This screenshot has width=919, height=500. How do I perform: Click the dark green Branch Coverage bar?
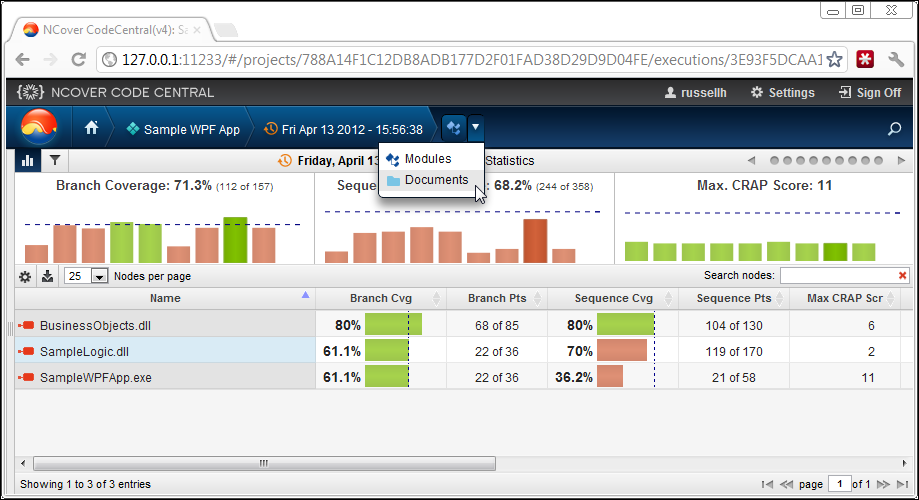tap(235, 240)
